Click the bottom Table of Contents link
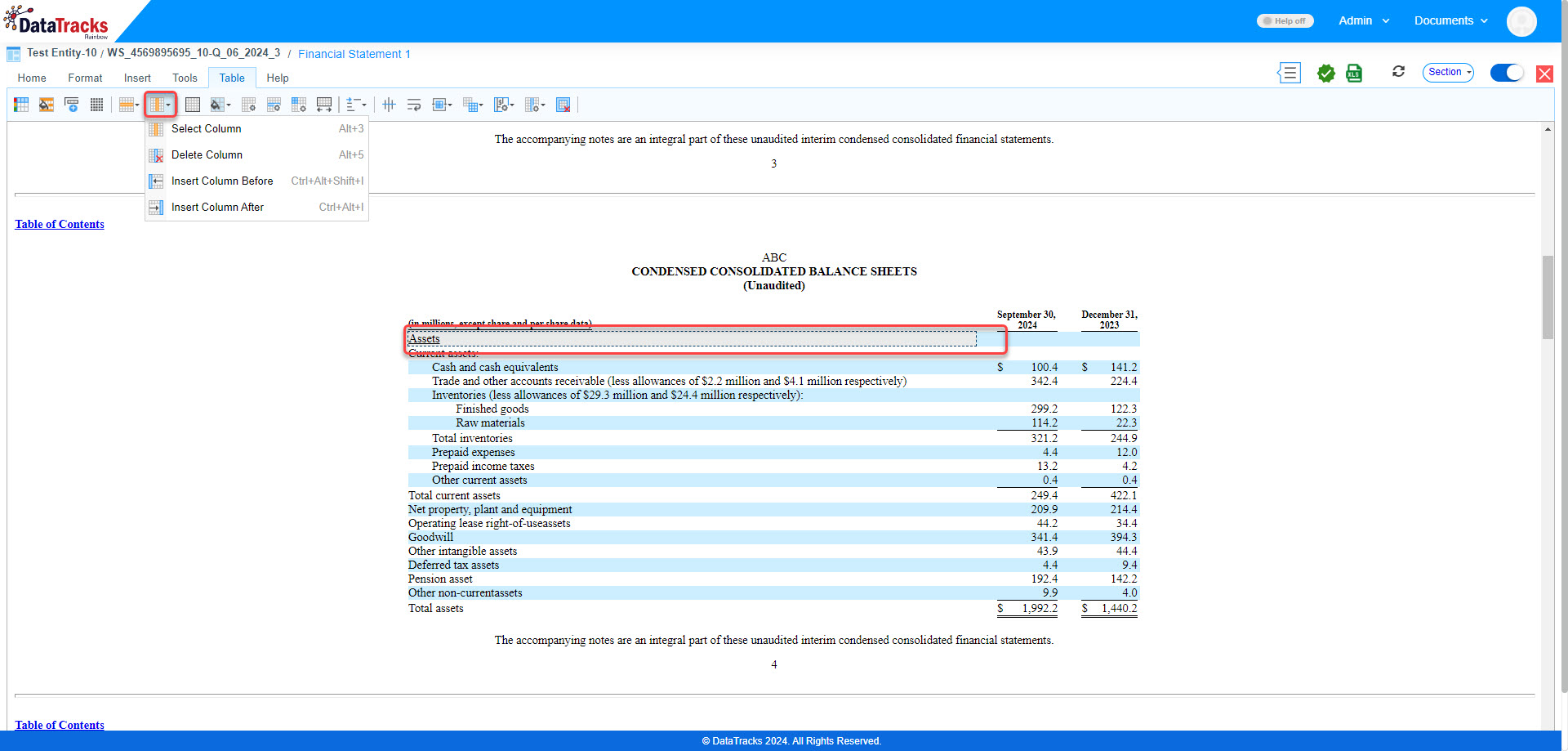1568x751 pixels. (60, 725)
